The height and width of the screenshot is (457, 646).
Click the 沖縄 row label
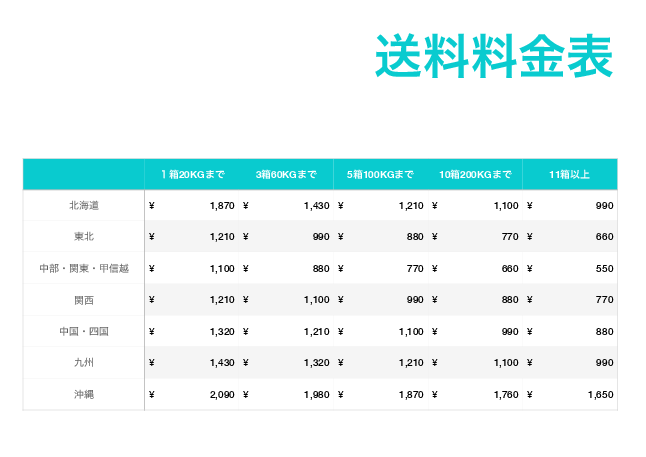pos(84,395)
